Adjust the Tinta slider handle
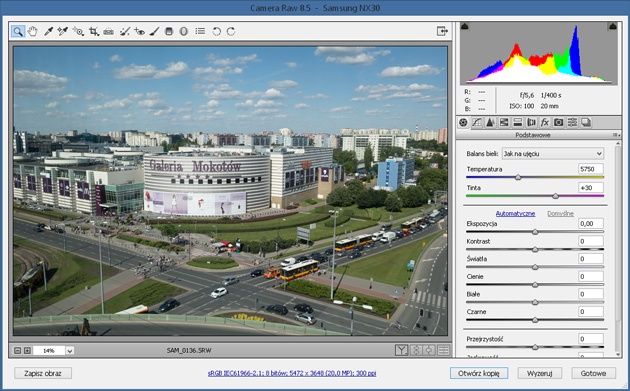Screen dimensions: 630x391 [x=555, y=196]
